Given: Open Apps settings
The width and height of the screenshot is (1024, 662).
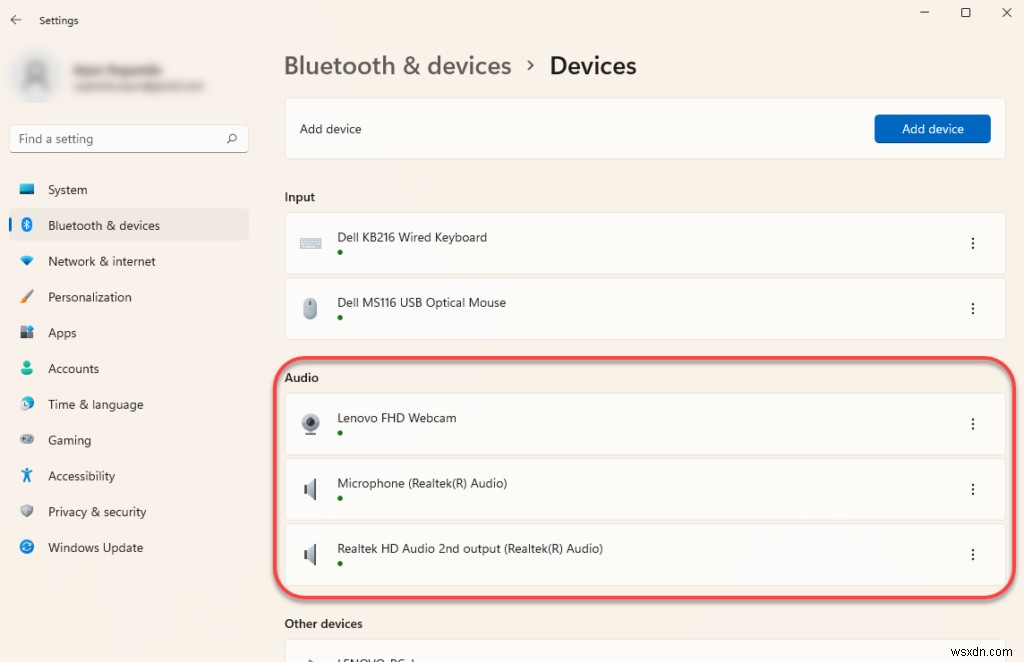Looking at the screenshot, I should tap(61, 332).
